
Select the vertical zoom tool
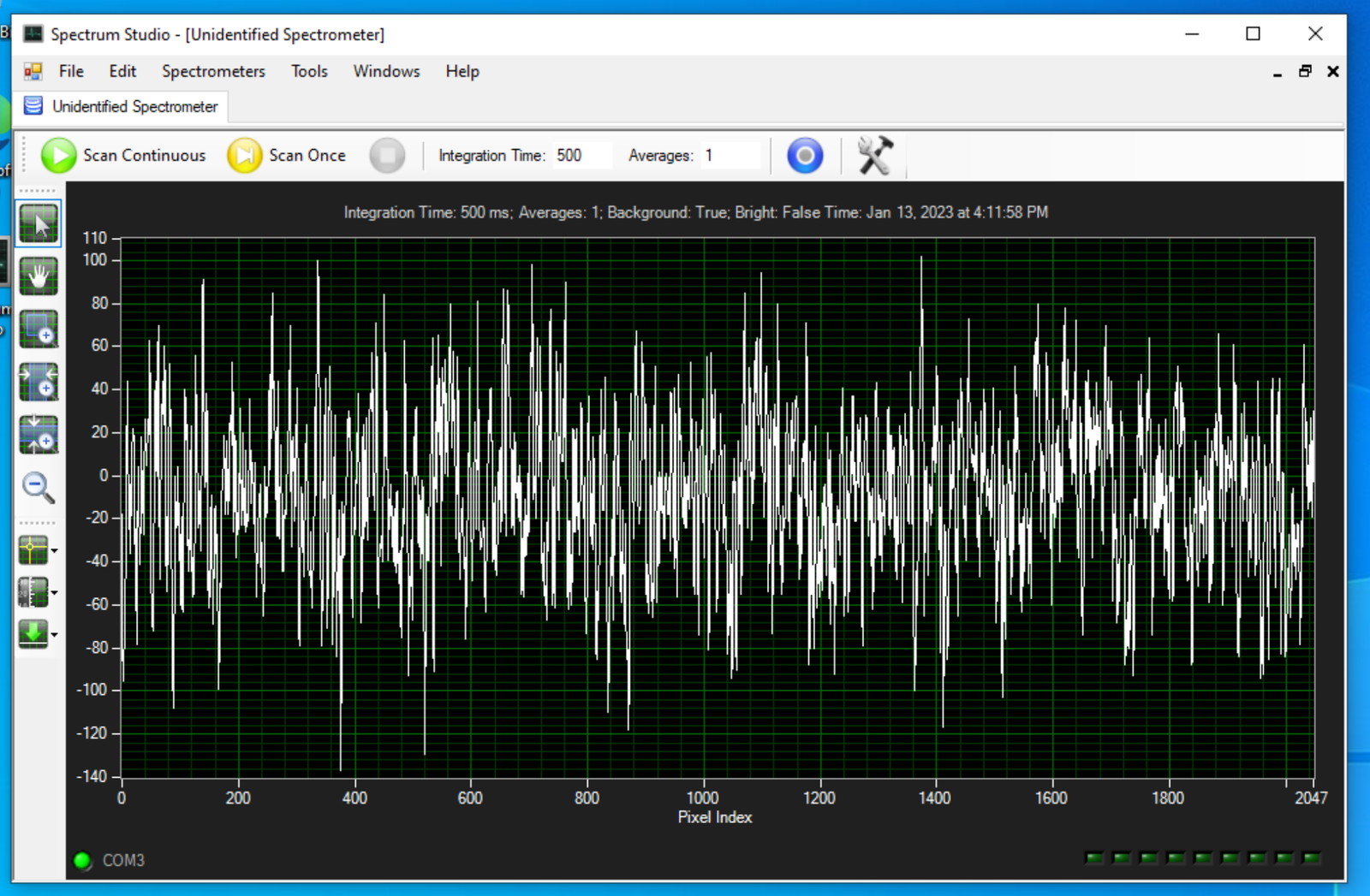click(x=39, y=435)
